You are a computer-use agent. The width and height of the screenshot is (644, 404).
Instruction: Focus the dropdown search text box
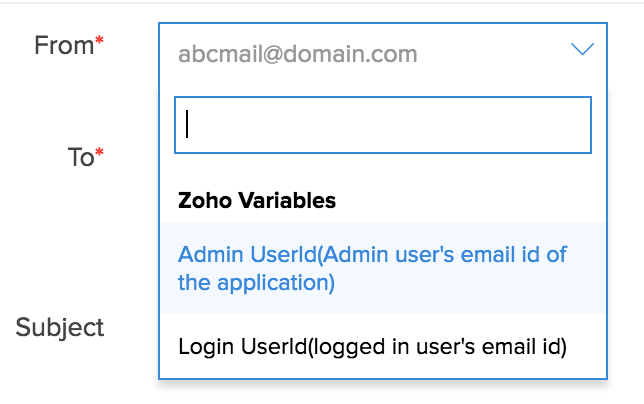[x=381, y=124]
